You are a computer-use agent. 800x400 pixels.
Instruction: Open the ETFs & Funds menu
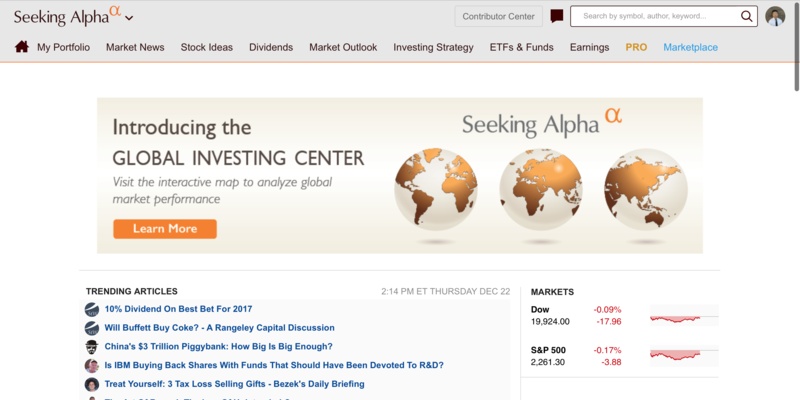[x=521, y=47]
